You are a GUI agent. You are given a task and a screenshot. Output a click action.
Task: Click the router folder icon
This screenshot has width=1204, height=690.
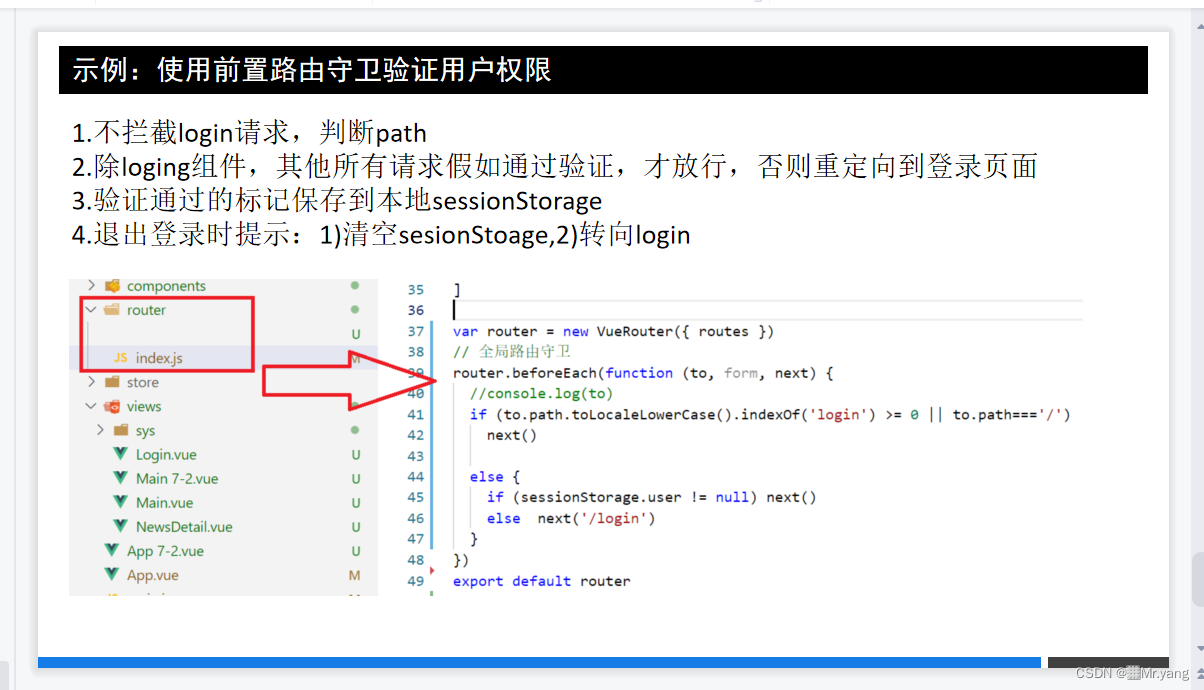(x=112, y=310)
